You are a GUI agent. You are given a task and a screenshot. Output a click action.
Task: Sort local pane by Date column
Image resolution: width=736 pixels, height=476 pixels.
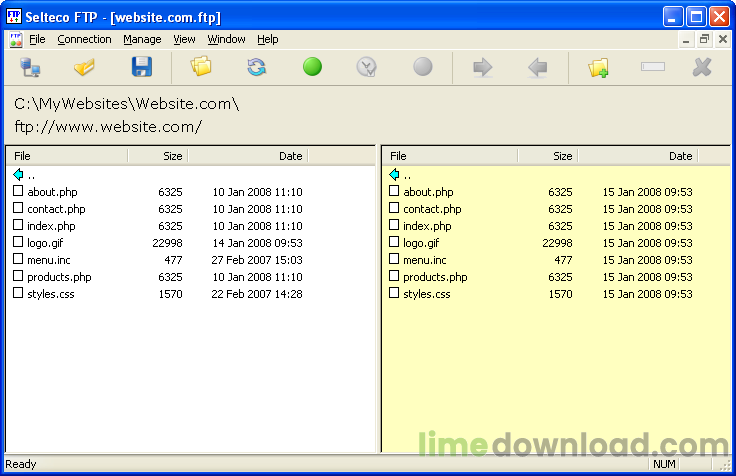pyautogui.click(x=248, y=156)
